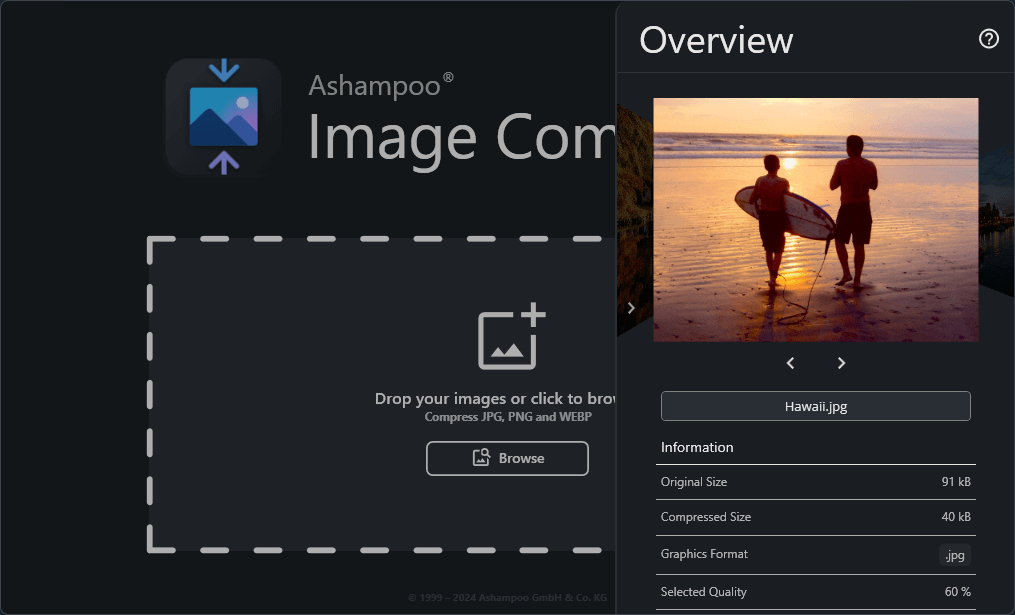Expand the Information section header
Viewport: 1015px width, 615px height.
pyautogui.click(x=697, y=447)
